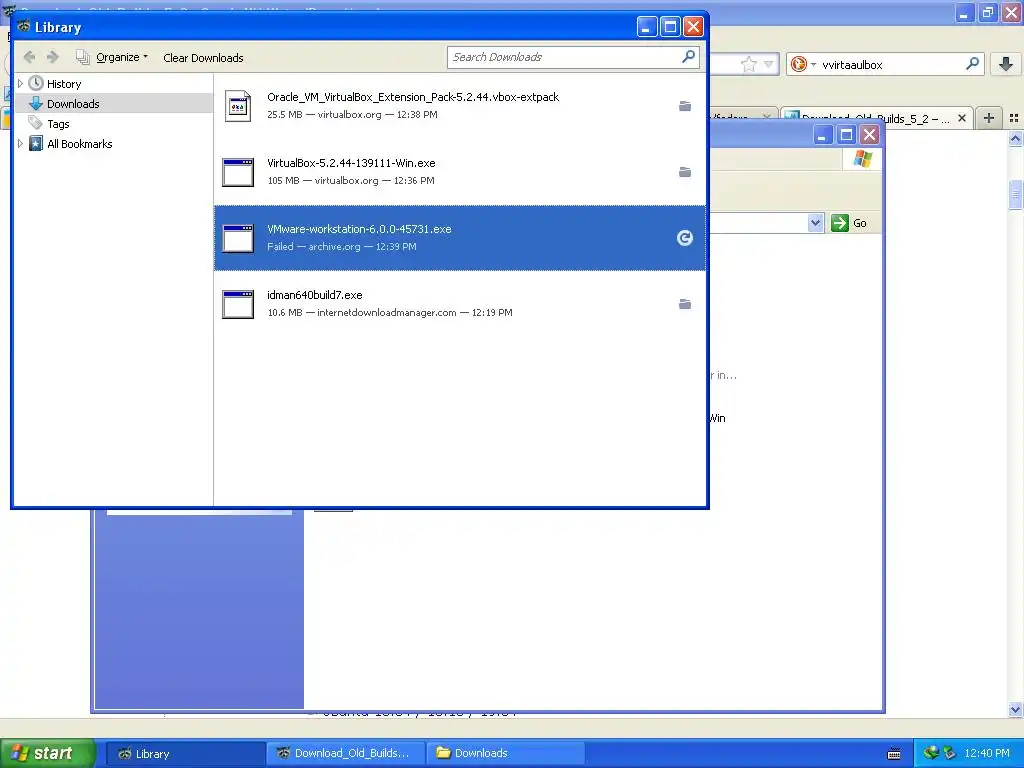Image resolution: width=1024 pixels, height=768 pixels.
Task: Retry the failed VMware-workstation download
Action: pos(684,238)
